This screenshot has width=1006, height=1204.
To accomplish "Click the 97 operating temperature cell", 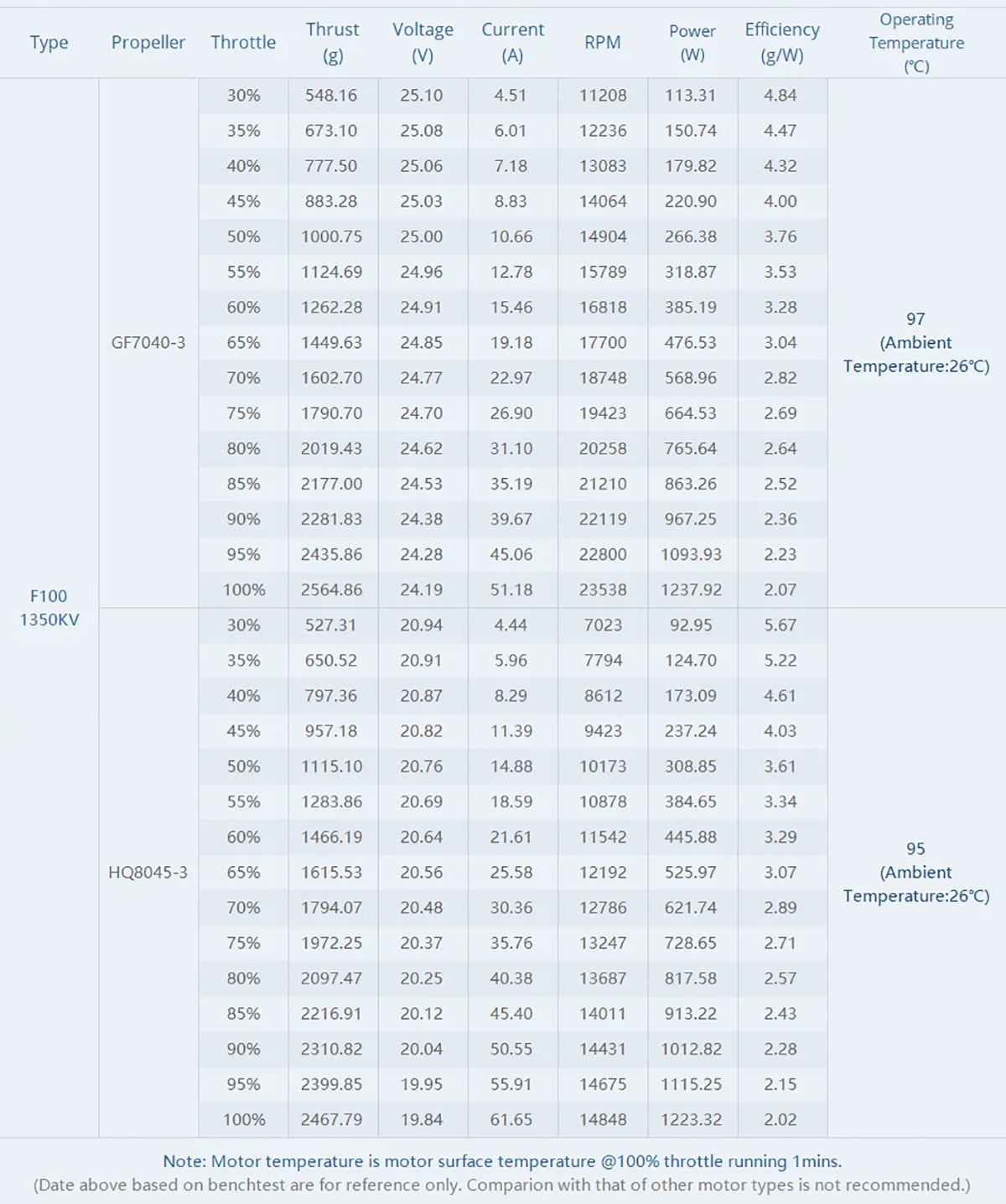I will coord(916,342).
